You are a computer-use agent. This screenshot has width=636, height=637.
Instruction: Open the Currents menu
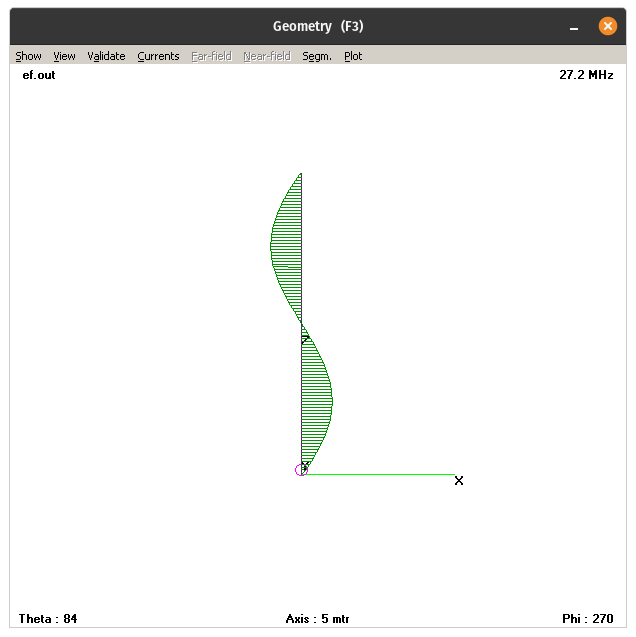[158, 56]
